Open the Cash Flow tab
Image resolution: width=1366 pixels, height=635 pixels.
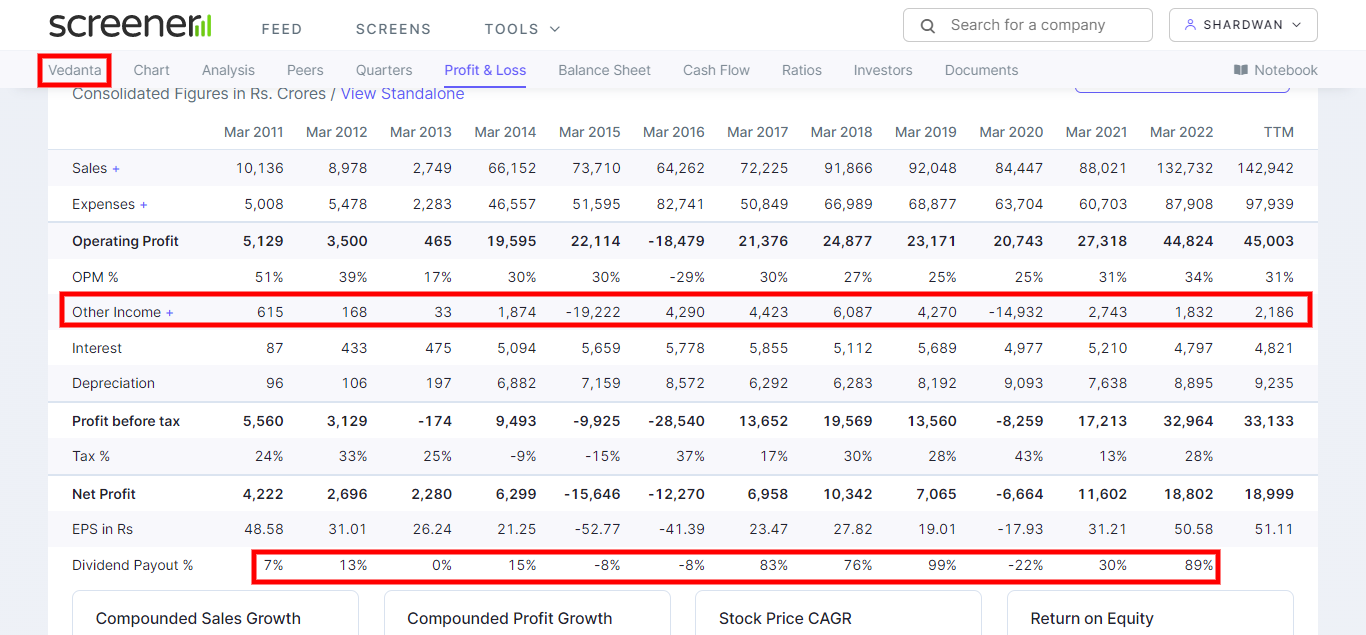pos(716,70)
